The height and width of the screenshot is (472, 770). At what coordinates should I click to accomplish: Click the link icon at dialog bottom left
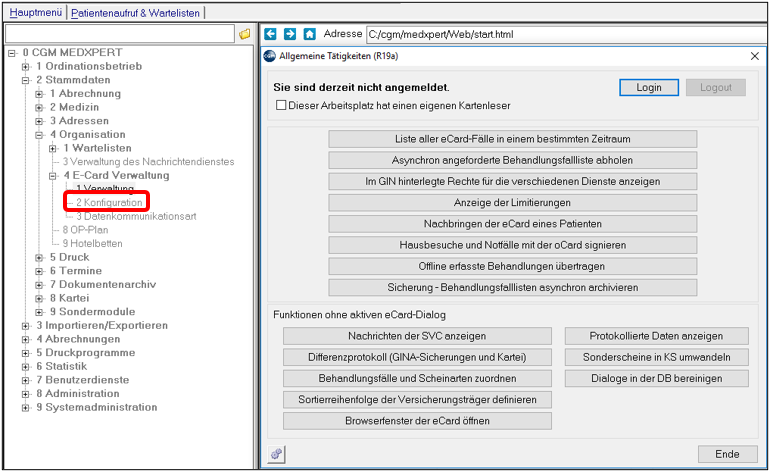(x=276, y=454)
